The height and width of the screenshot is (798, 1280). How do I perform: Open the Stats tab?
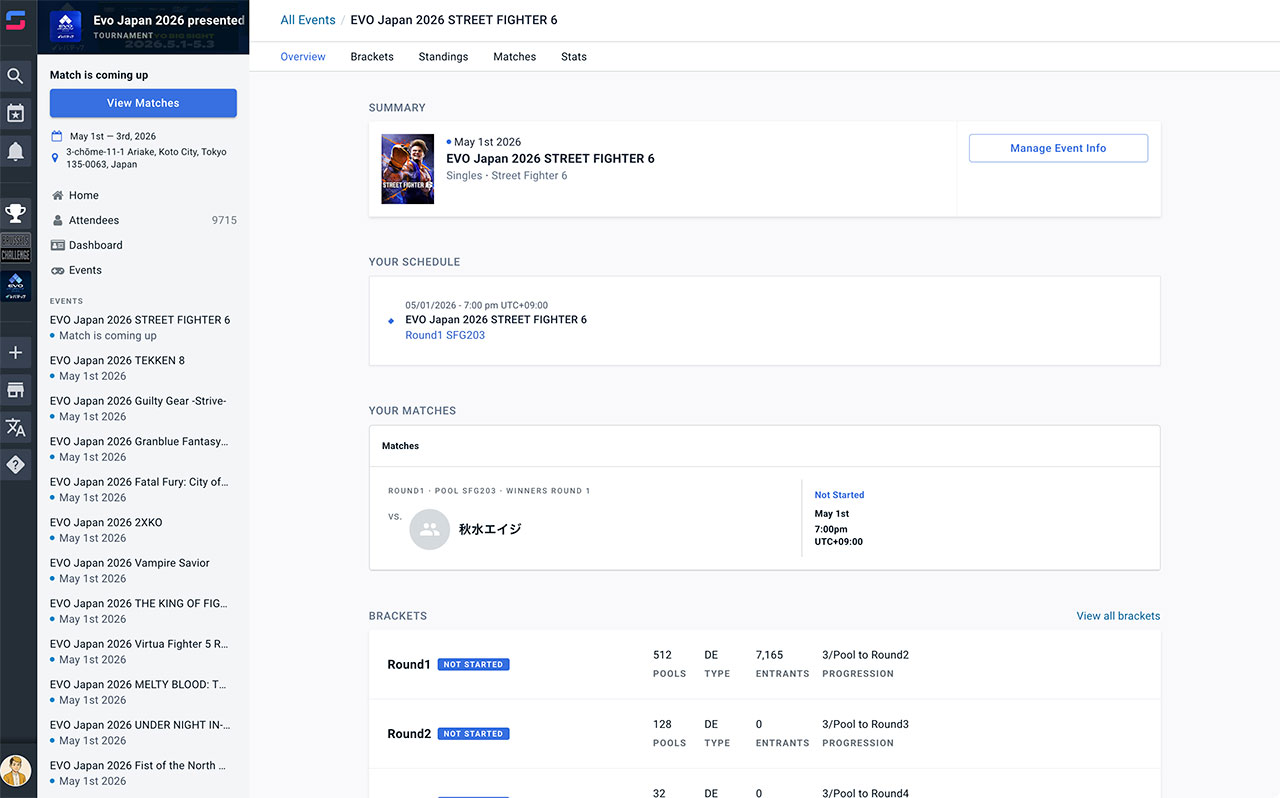574,57
